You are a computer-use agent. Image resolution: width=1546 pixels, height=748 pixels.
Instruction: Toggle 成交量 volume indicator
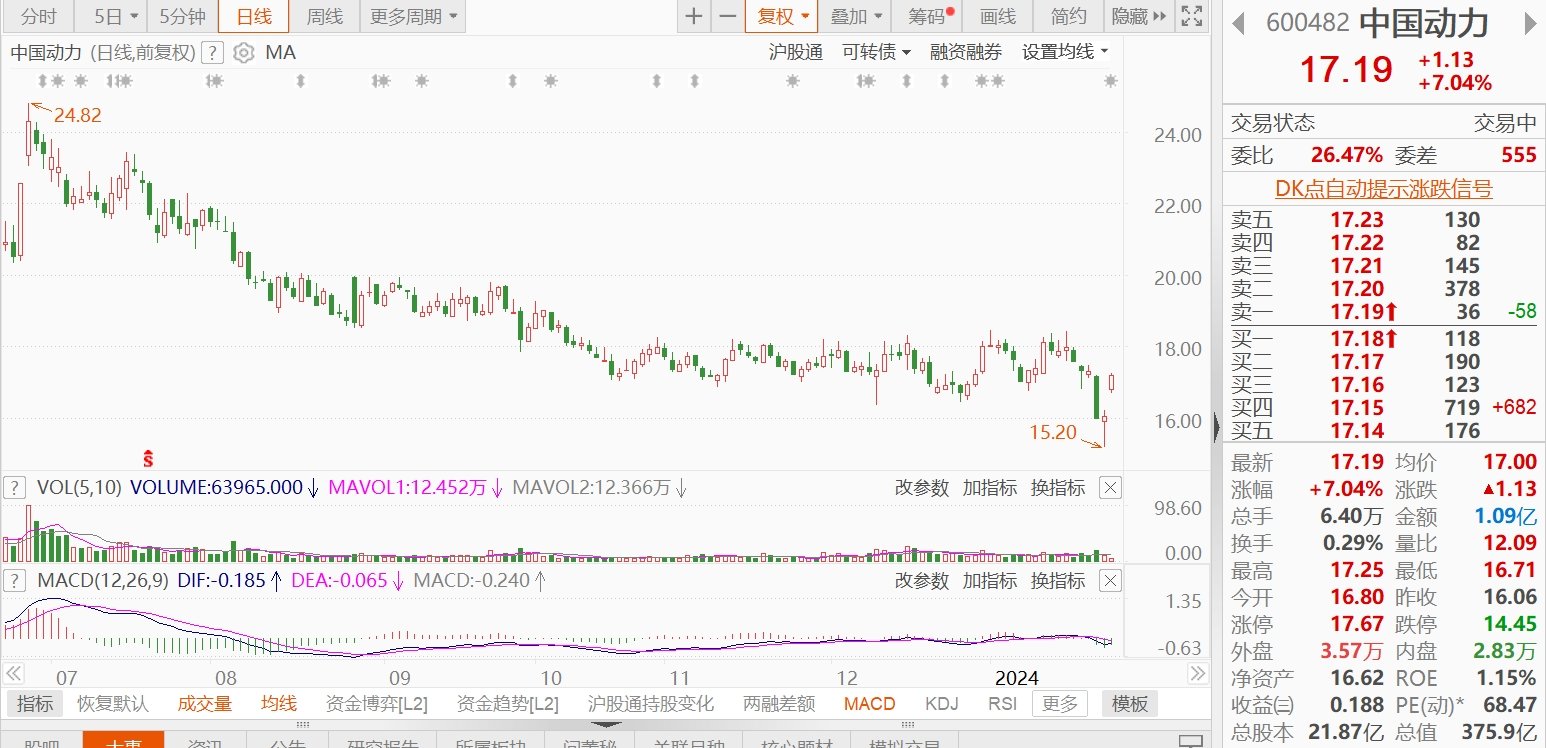pos(204,704)
